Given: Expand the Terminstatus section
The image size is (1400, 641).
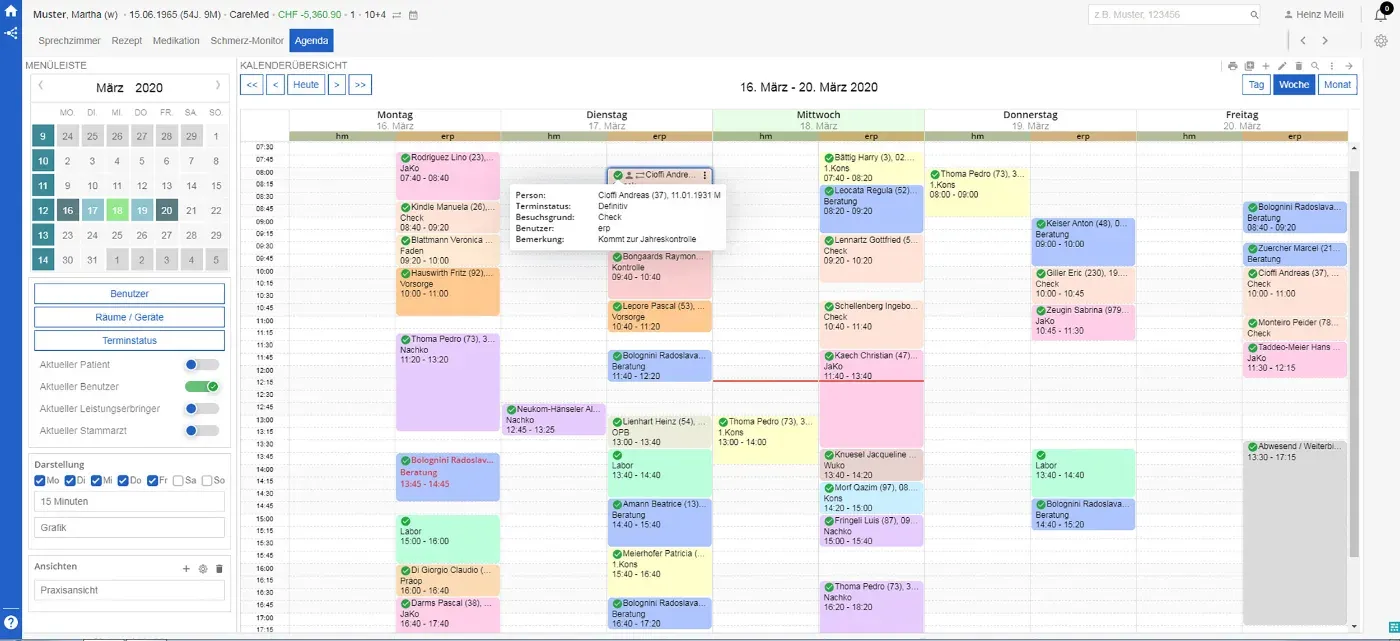Looking at the screenshot, I should tap(129, 340).
